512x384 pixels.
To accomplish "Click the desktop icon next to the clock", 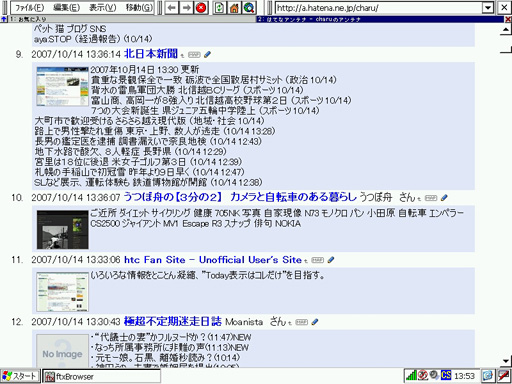I will (x=487, y=376).
